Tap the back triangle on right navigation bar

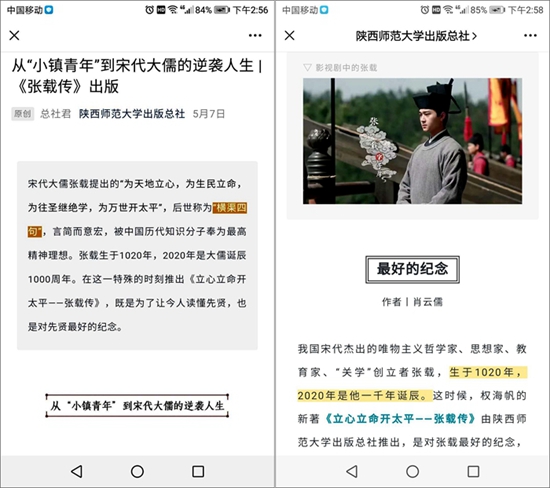[352, 471]
